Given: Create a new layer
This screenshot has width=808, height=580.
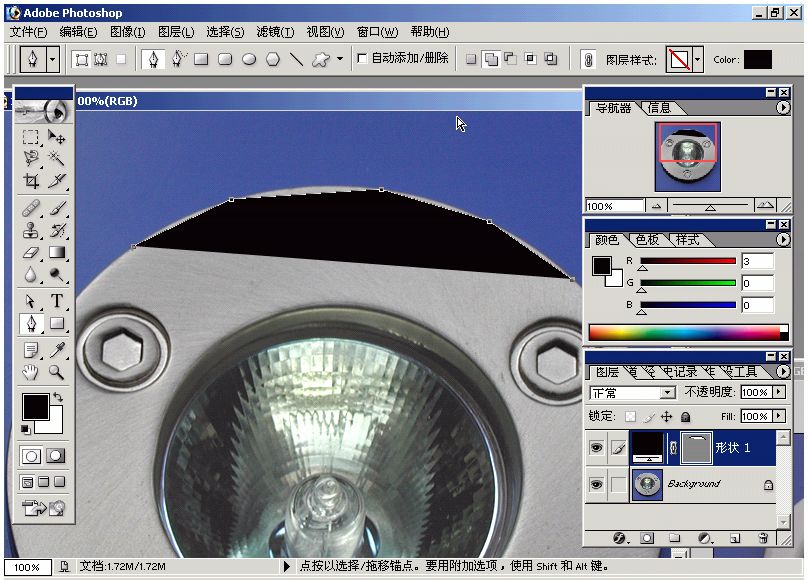Looking at the screenshot, I should coord(735,538).
